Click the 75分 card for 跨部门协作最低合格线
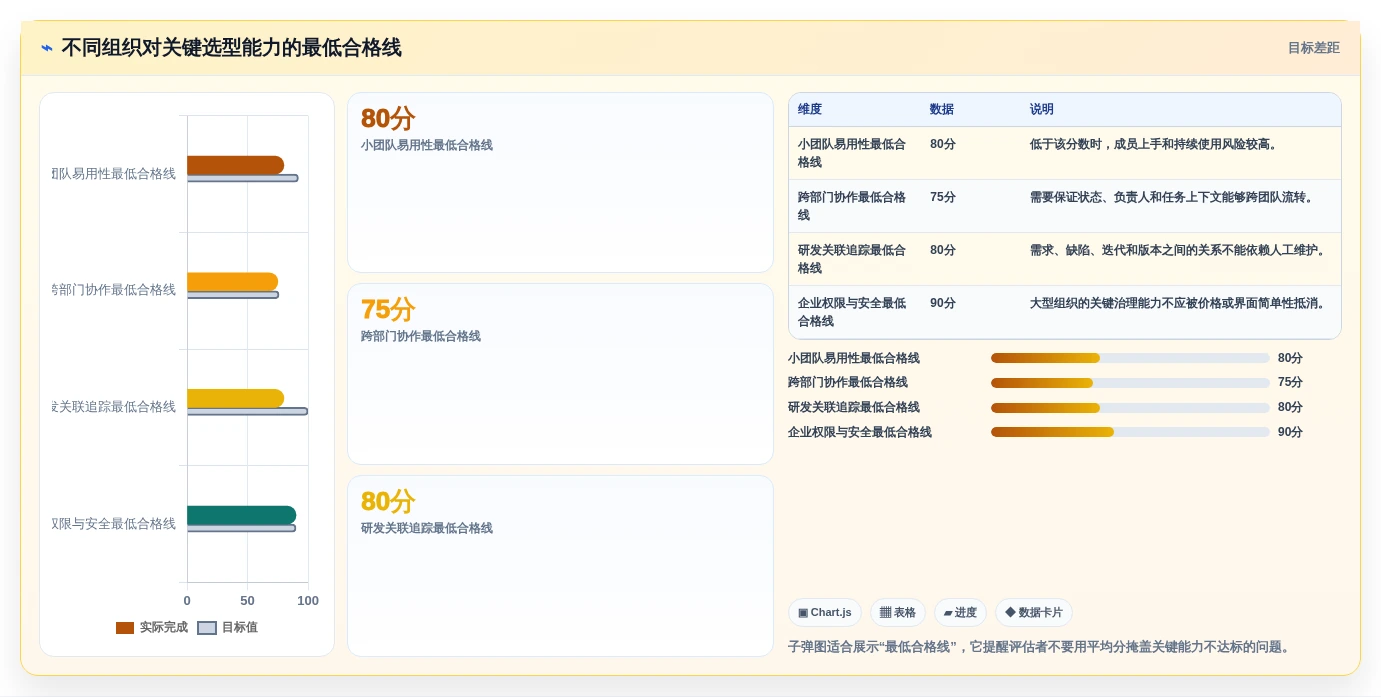The image size is (1381, 697). coord(560,374)
